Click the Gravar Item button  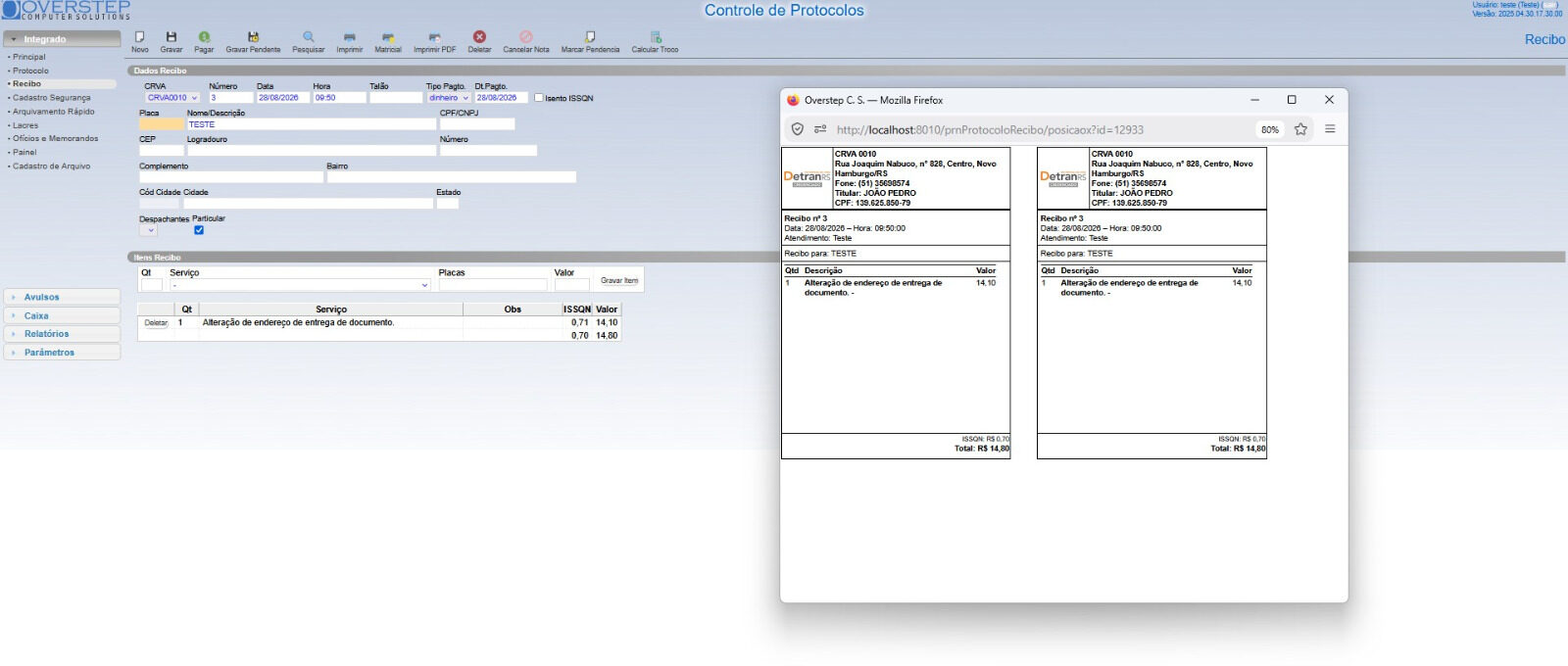tap(619, 281)
